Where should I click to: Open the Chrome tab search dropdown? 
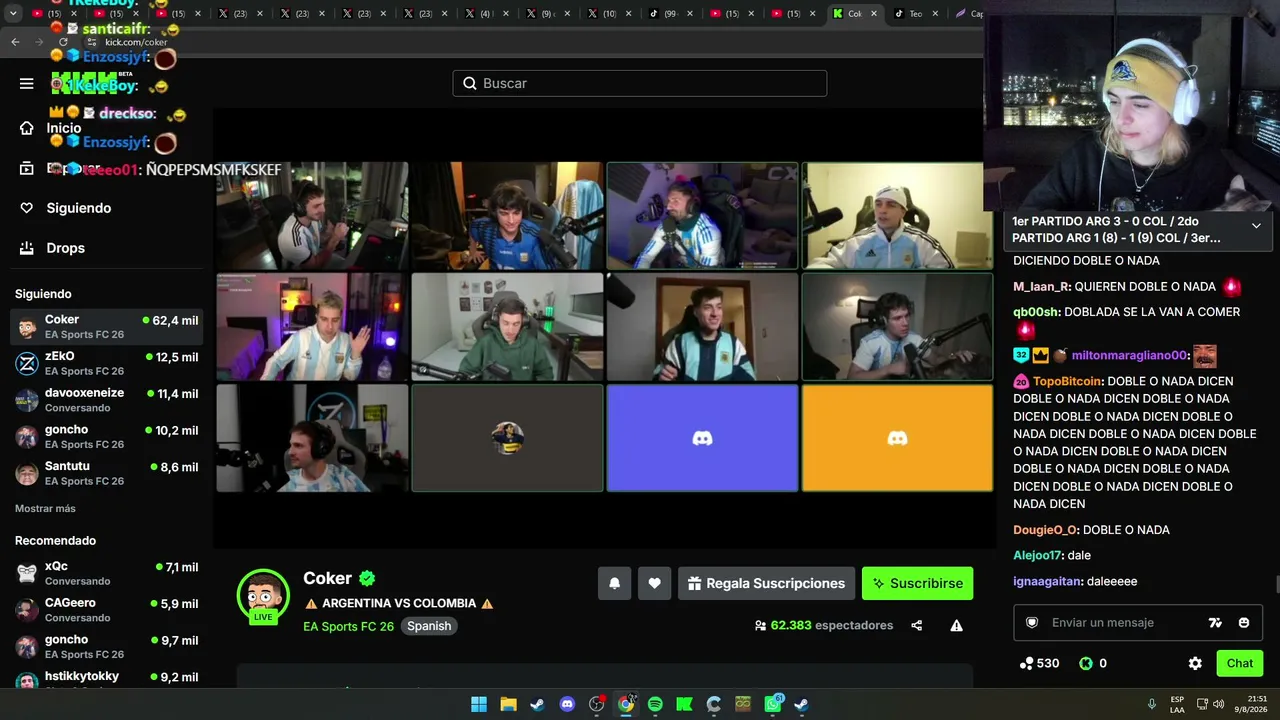coord(11,14)
